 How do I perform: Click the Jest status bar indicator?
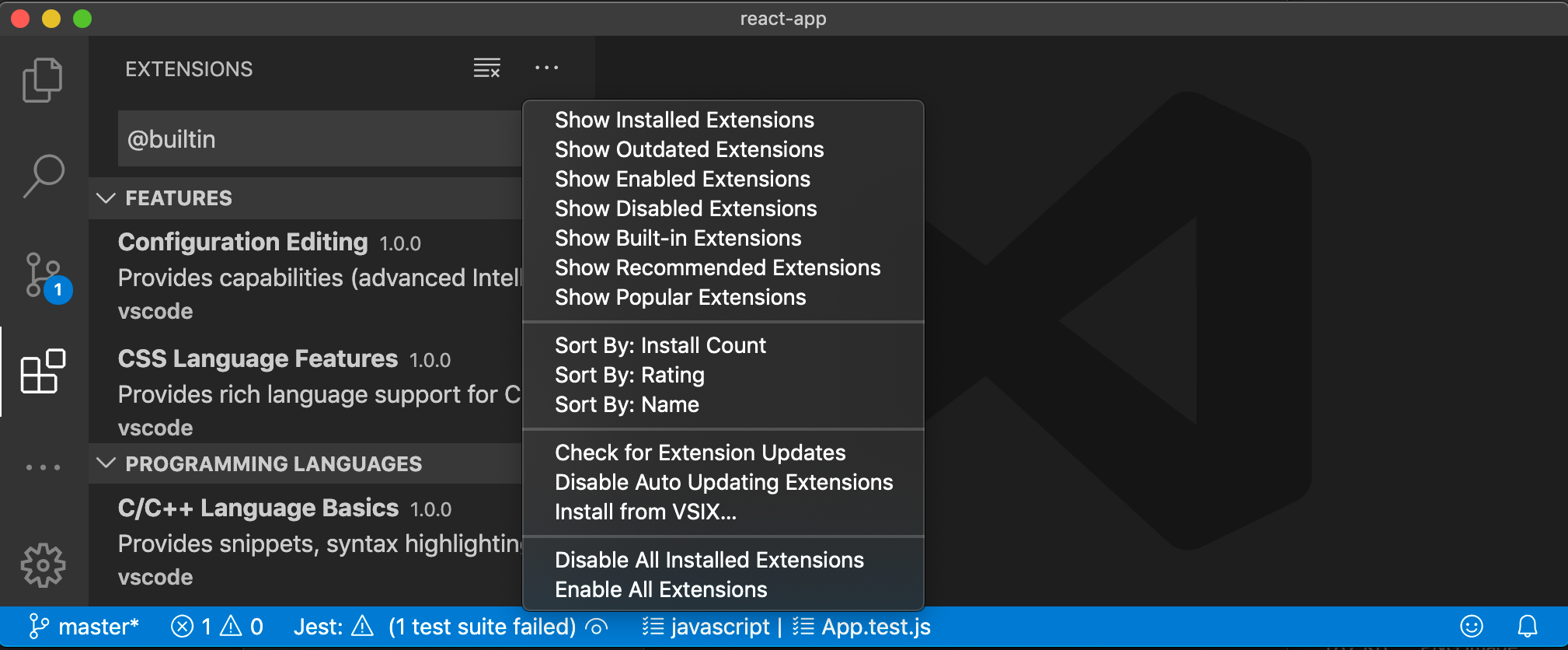(x=333, y=626)
